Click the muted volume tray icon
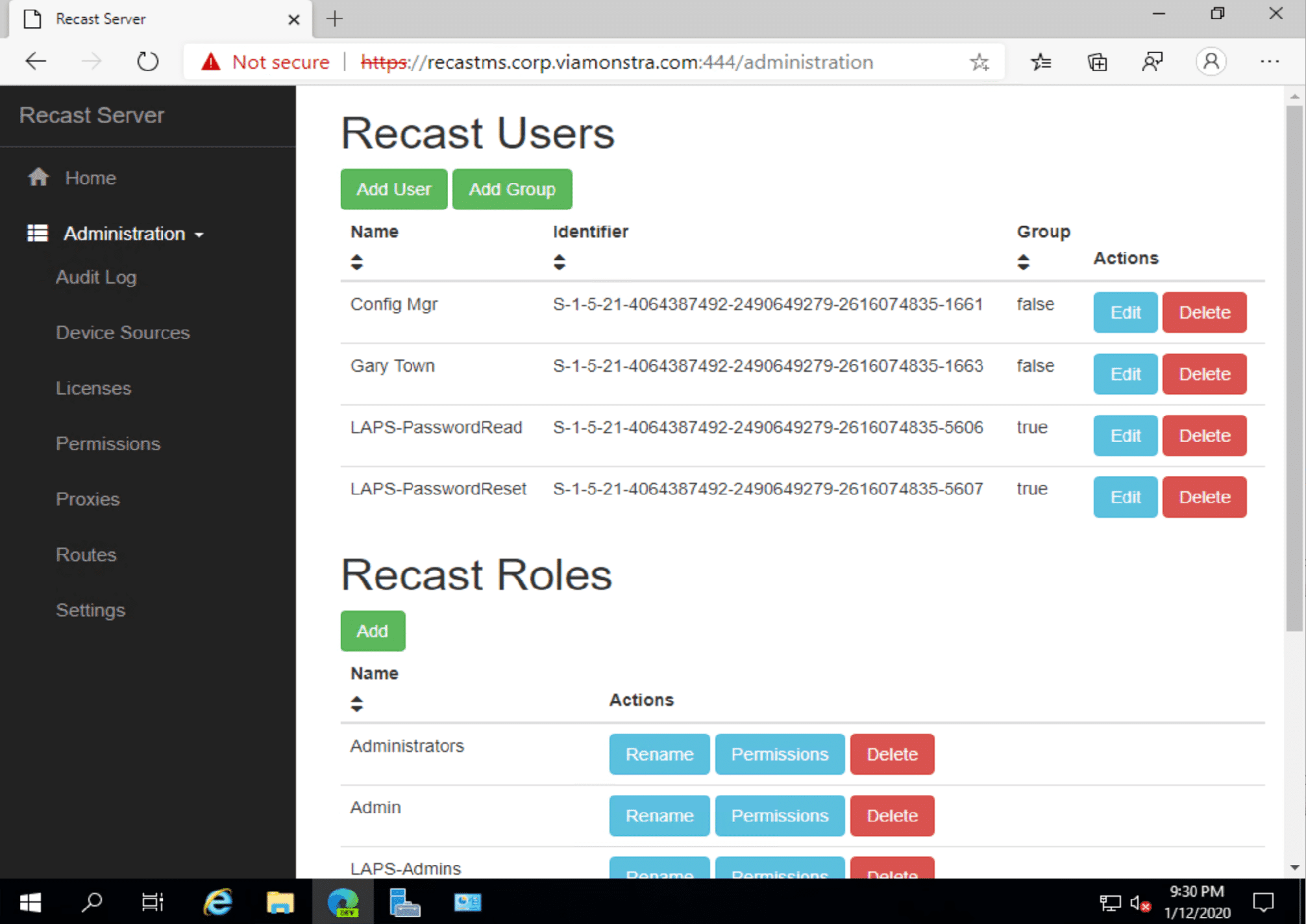This screenshot has width=1306, height=924. (1140, 903)
